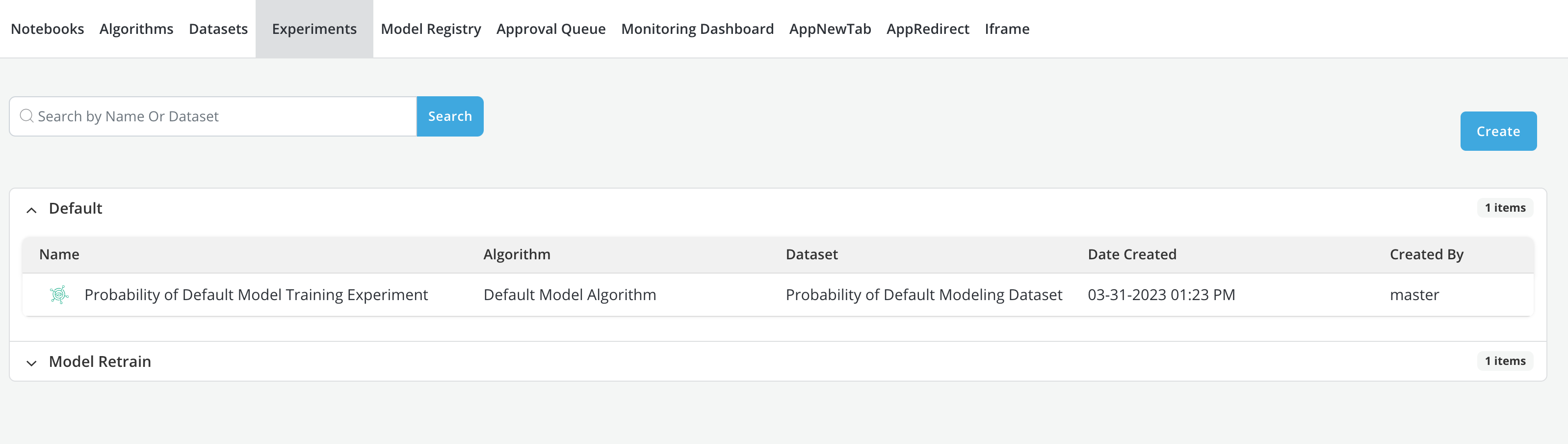1568x444 pixels.
Task: Open Probability of Default Model Training Experiment
Action: point(256,295)
